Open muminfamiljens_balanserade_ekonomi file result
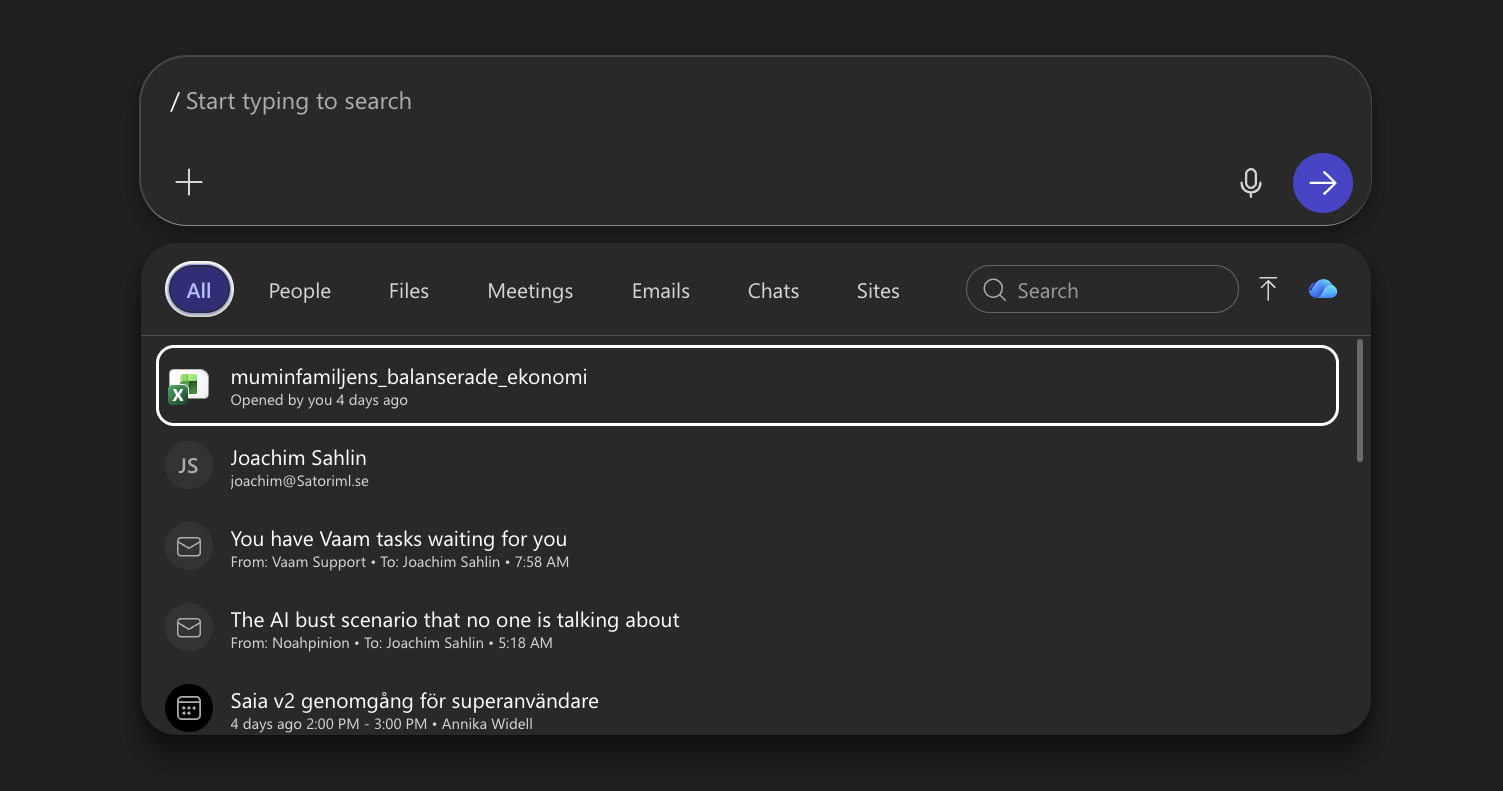This screenshot has height=791, width=1503. click(747, 386)
